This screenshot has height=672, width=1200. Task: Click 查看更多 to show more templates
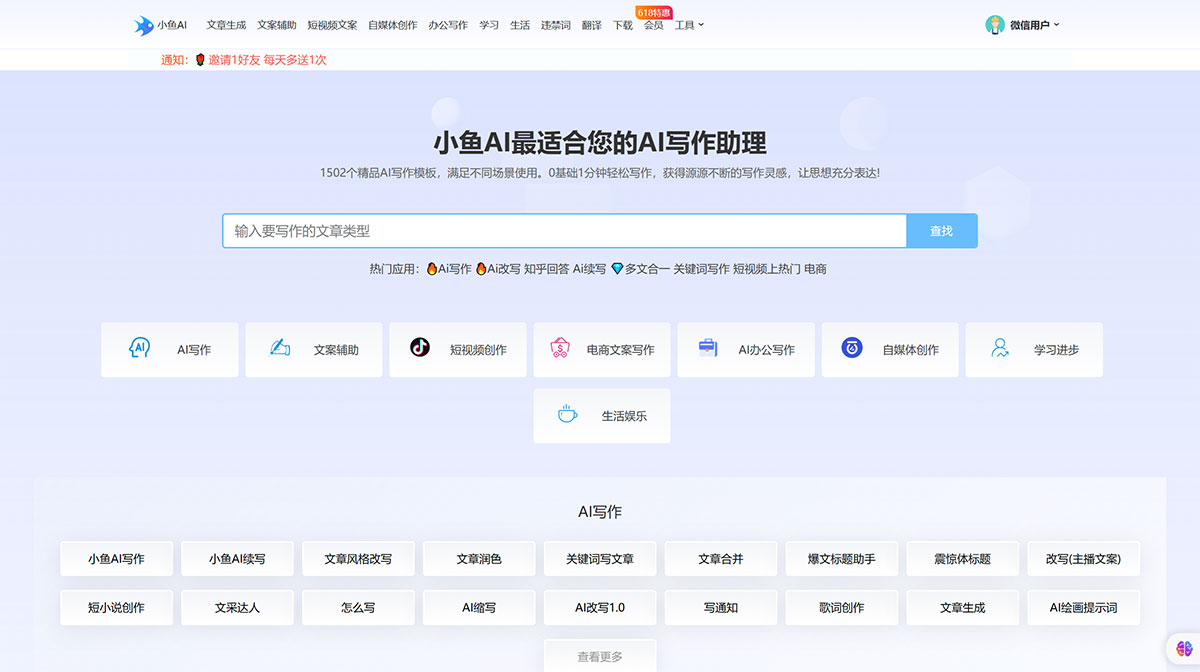tap(600, 655)
